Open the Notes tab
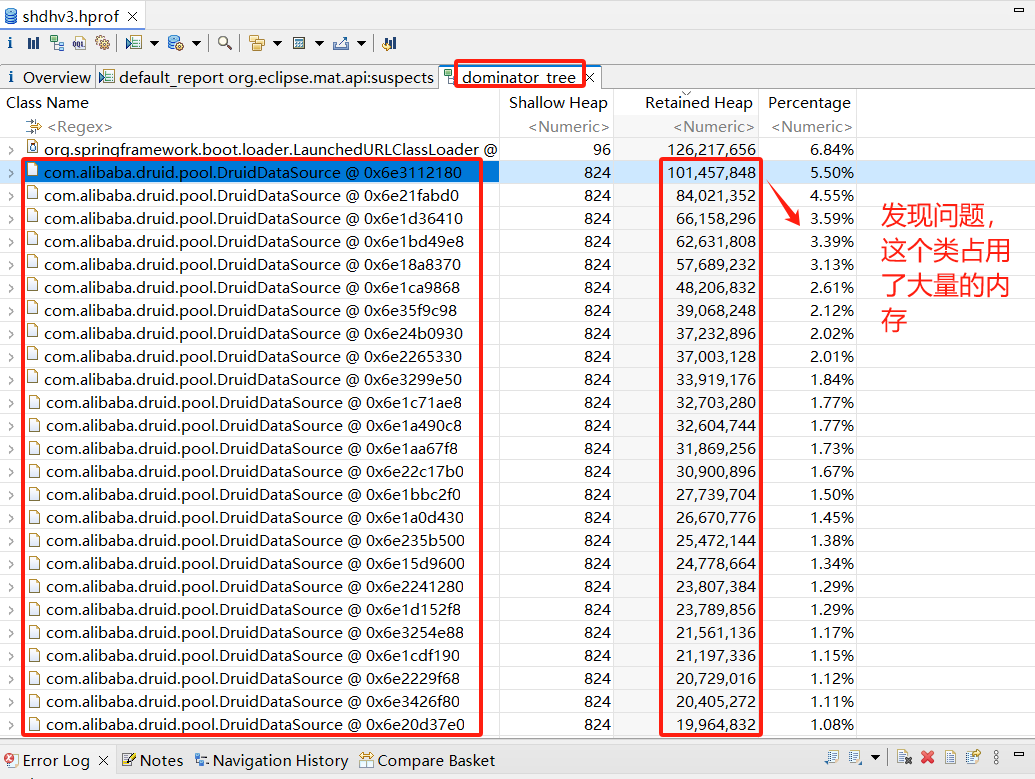1035x779 pixels. coord(153,761)
